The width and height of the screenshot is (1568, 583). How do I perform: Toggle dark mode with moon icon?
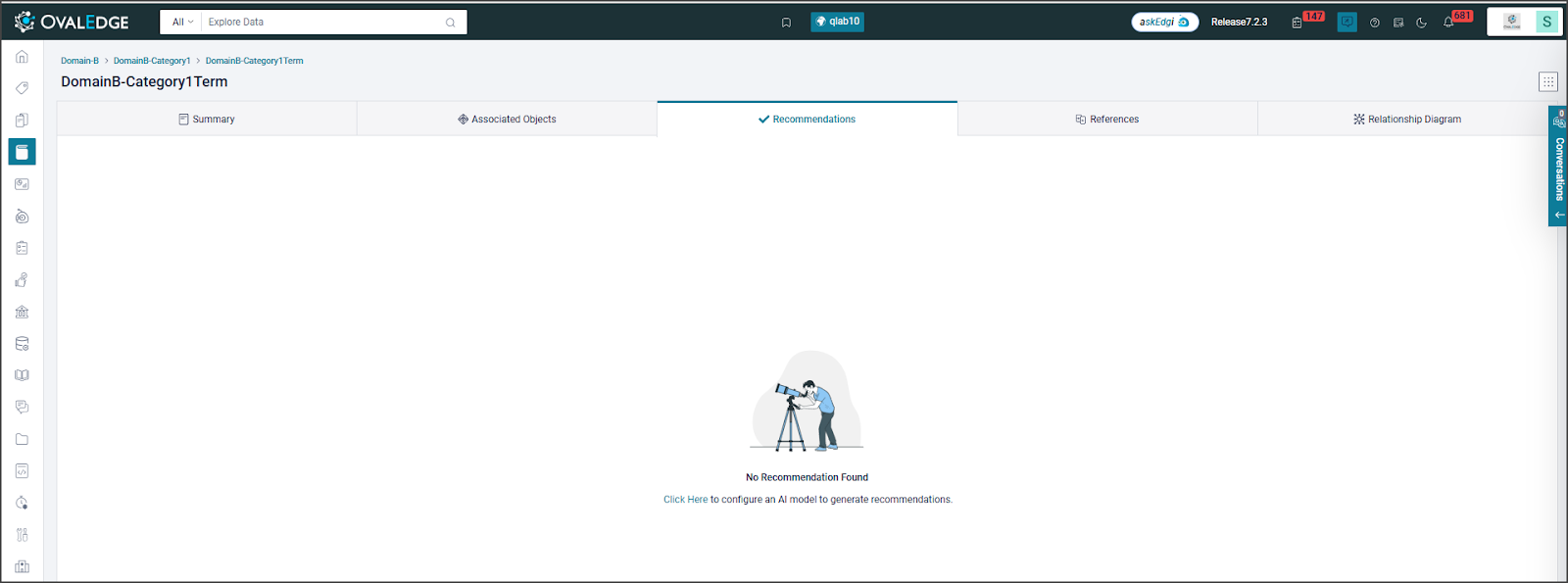coord(1422,23)
